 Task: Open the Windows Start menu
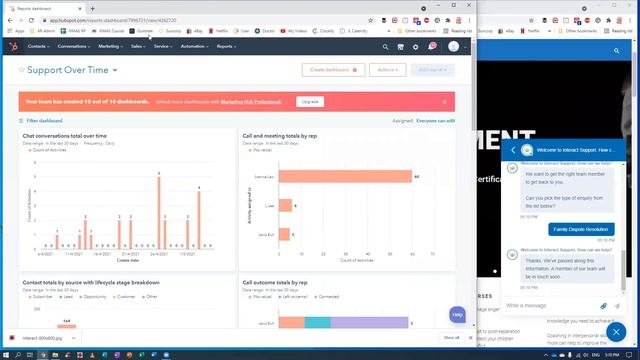[x=6, y=355]
